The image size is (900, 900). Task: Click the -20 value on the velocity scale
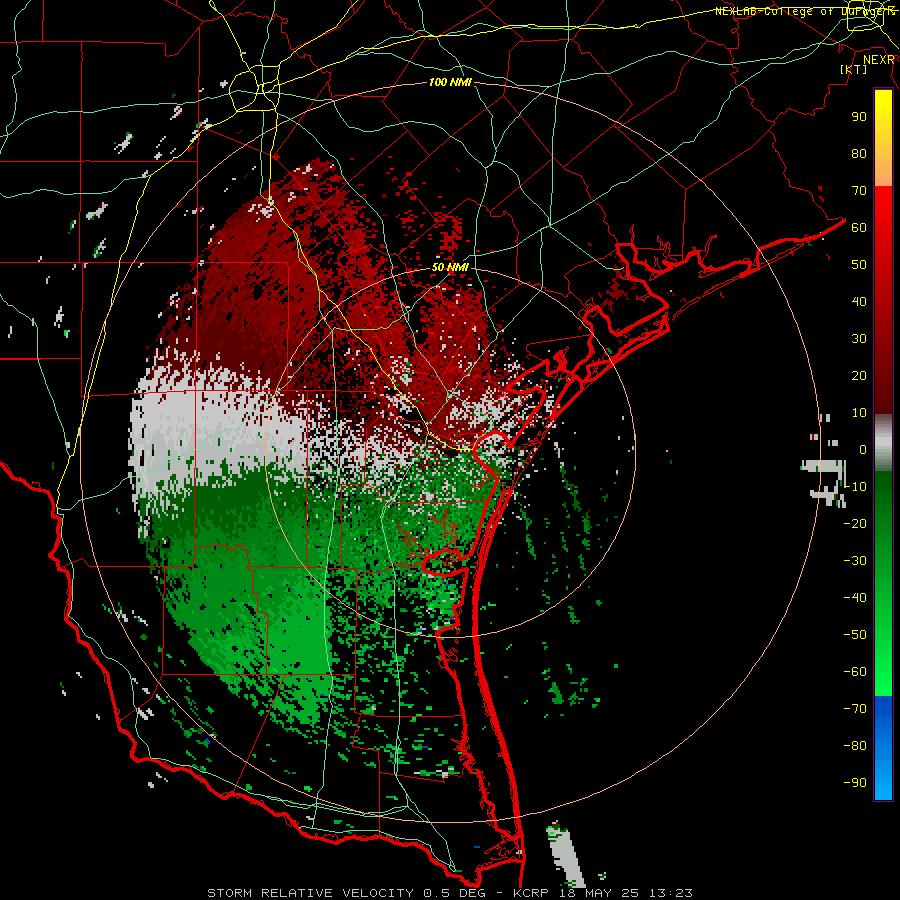(855, 523)
